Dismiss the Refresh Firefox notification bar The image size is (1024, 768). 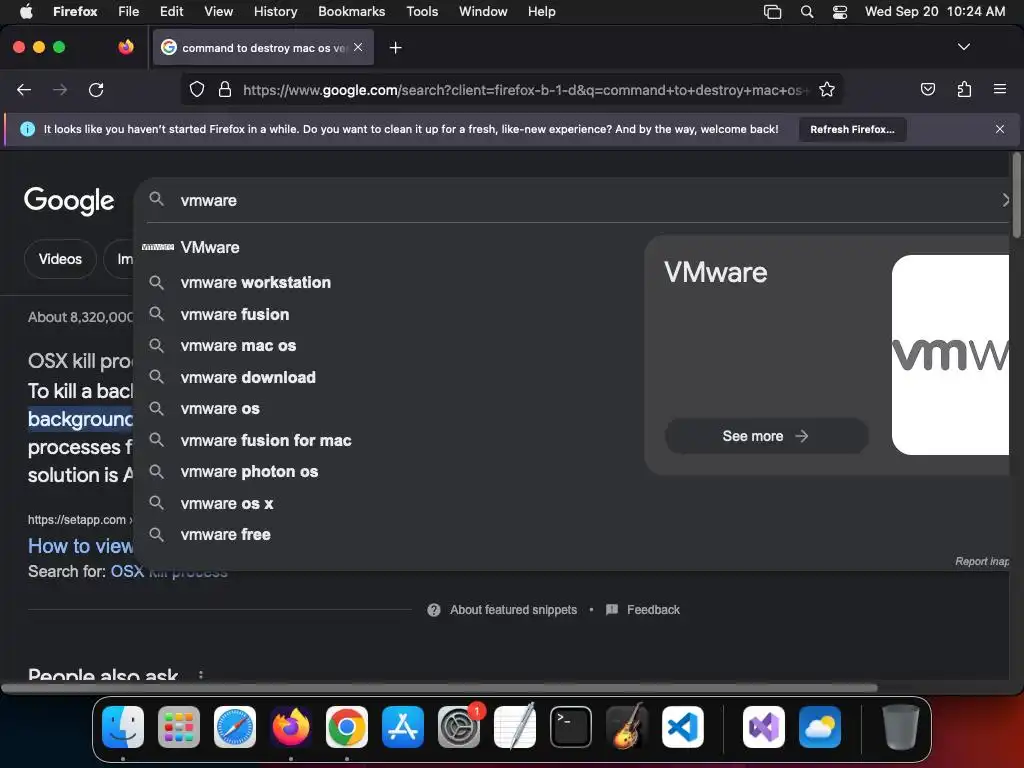(1000, 129)
